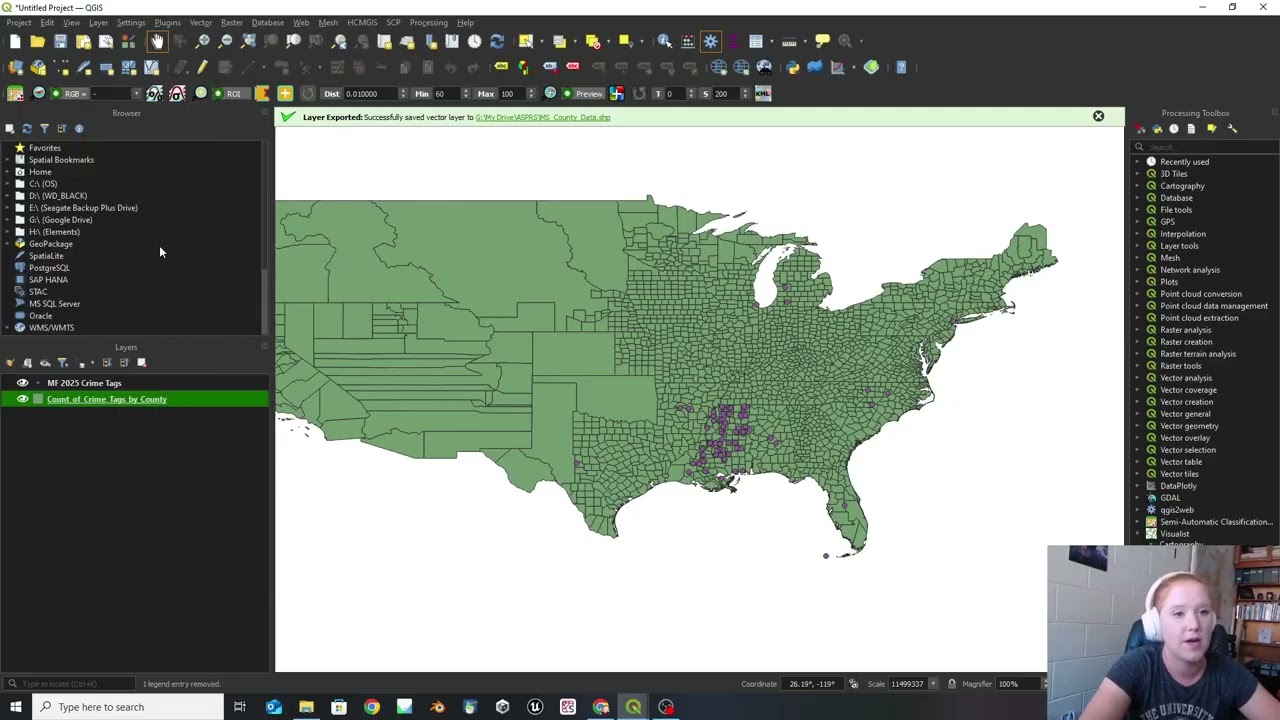This screenshot has width=1280, height=720.
Task: Close the Layer Exported message bar
Action: tap(1098, 116)
